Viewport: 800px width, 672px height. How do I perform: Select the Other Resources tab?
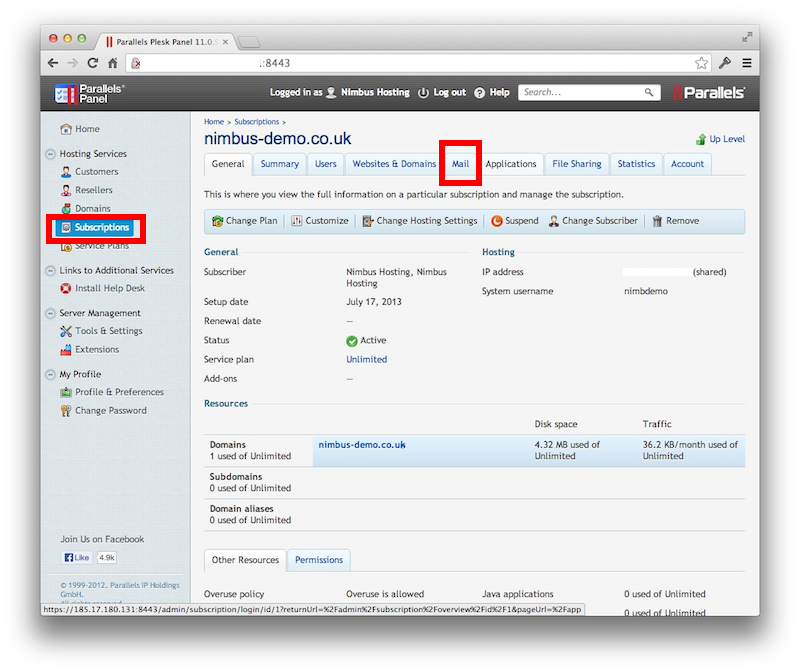tap(245, 560)
